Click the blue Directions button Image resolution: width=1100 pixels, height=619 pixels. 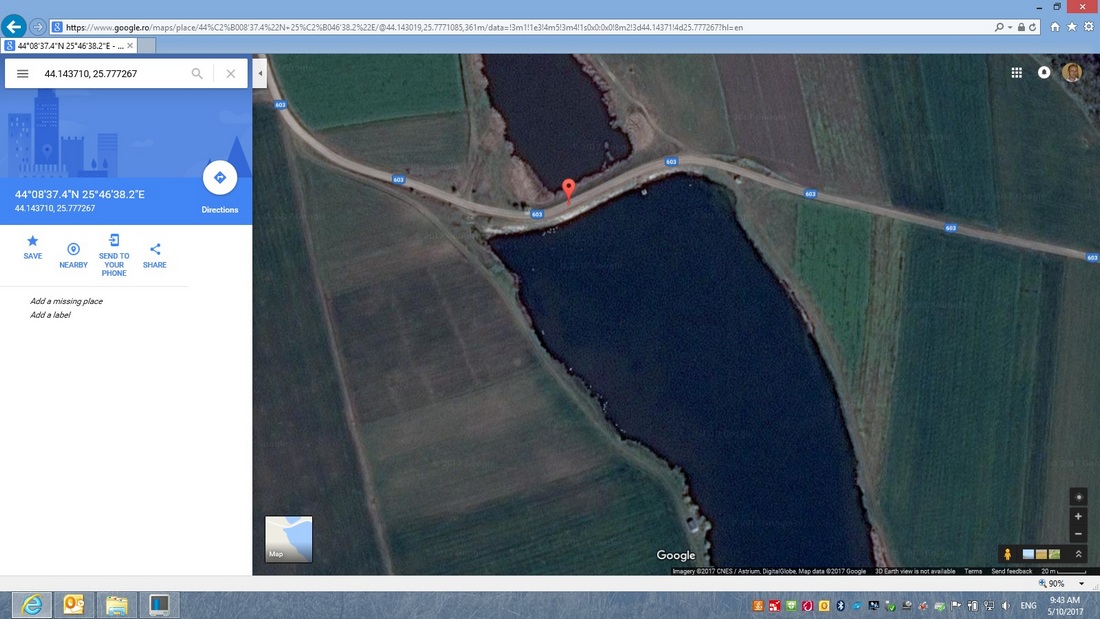[220, 178]
